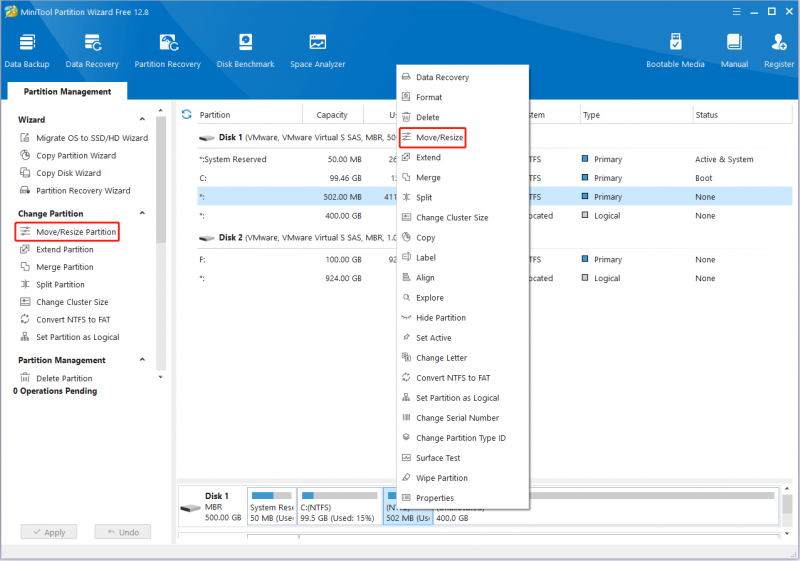Create Bootable Media
The width and height of the screenshot is (800, 561).
(x=675, y=51)
